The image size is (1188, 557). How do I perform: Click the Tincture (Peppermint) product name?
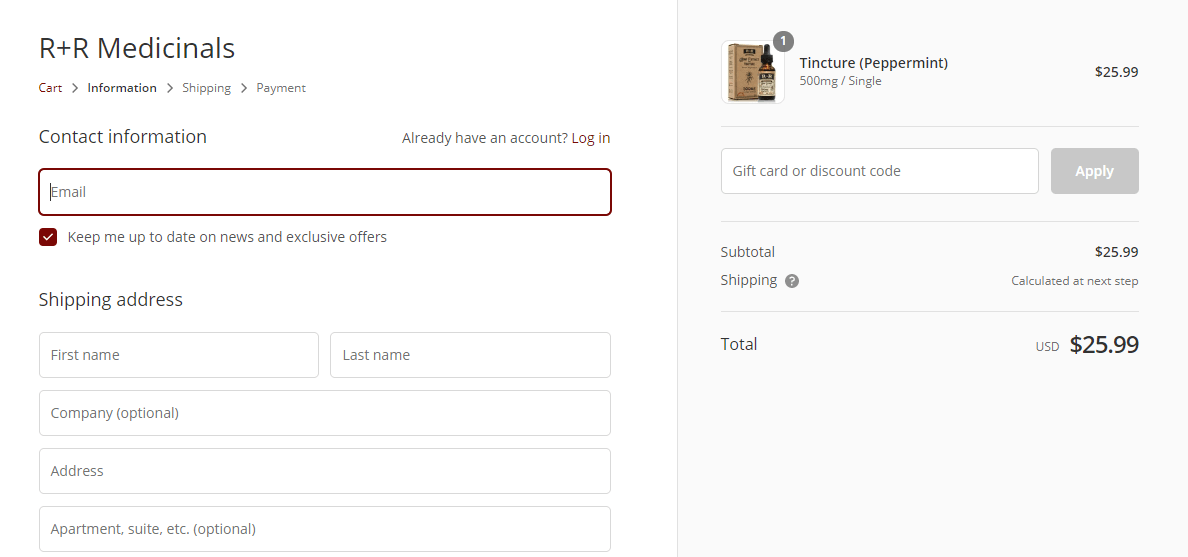tap(874, 63)
